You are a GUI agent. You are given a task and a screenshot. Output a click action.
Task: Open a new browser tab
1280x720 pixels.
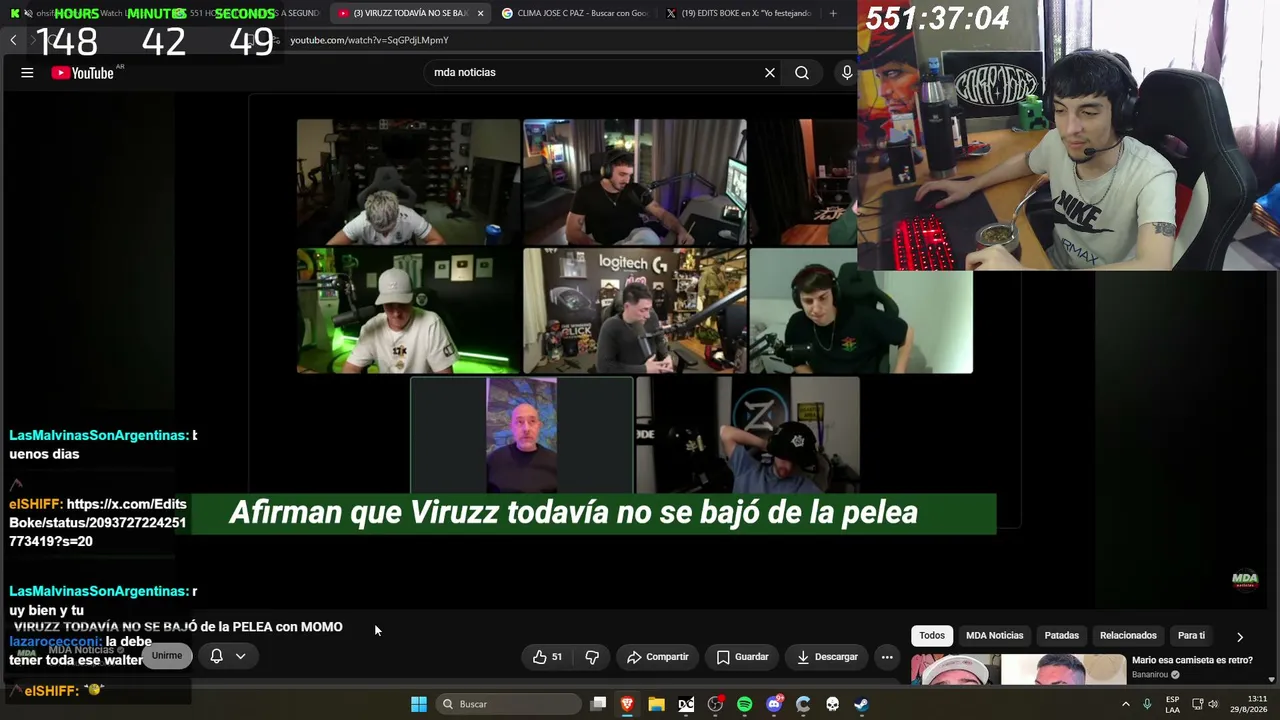click(x=833, y=13)
